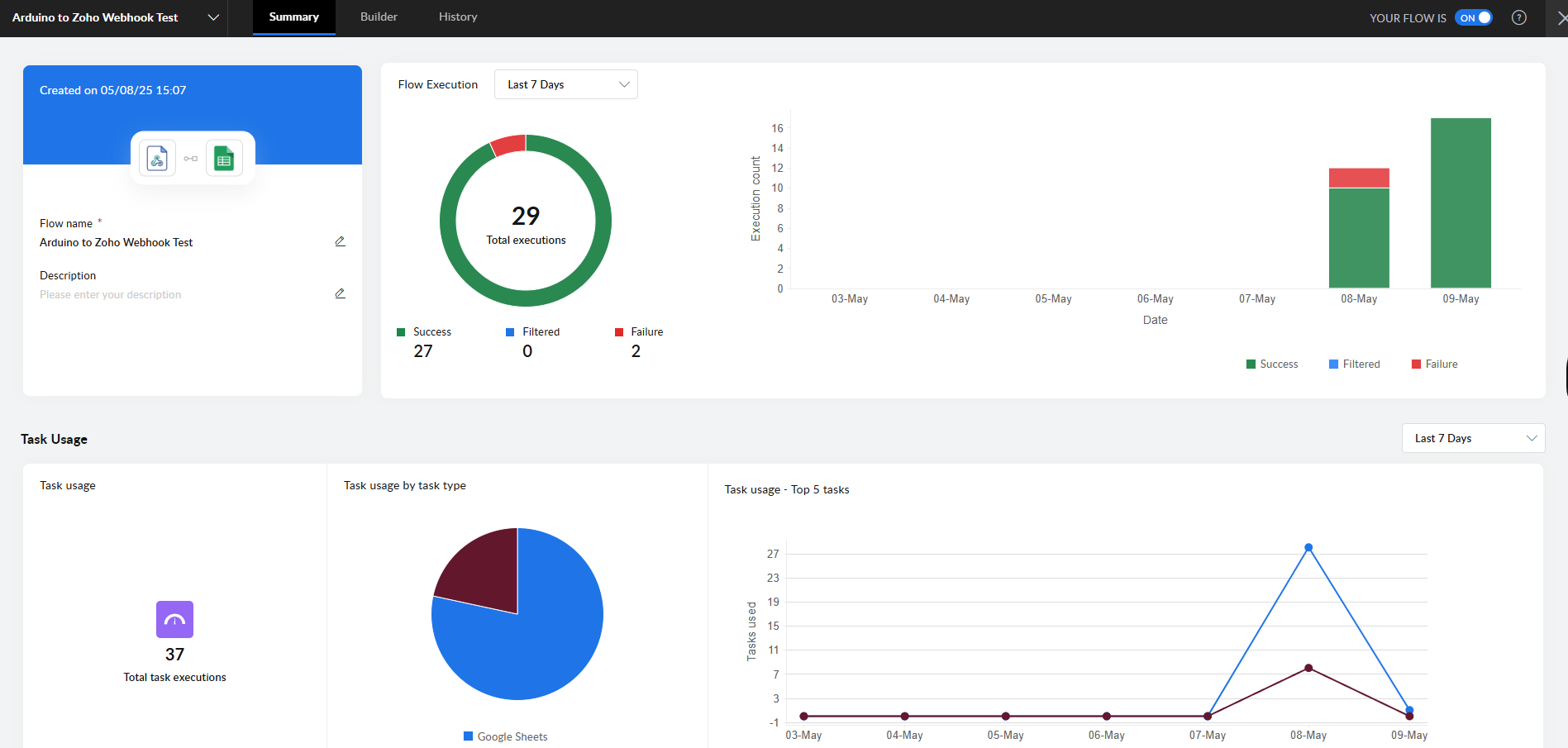This screenshot has height=748, width=1568.
Task: Click the 07-May label on bar chart axis
Action: (1256, 298)
